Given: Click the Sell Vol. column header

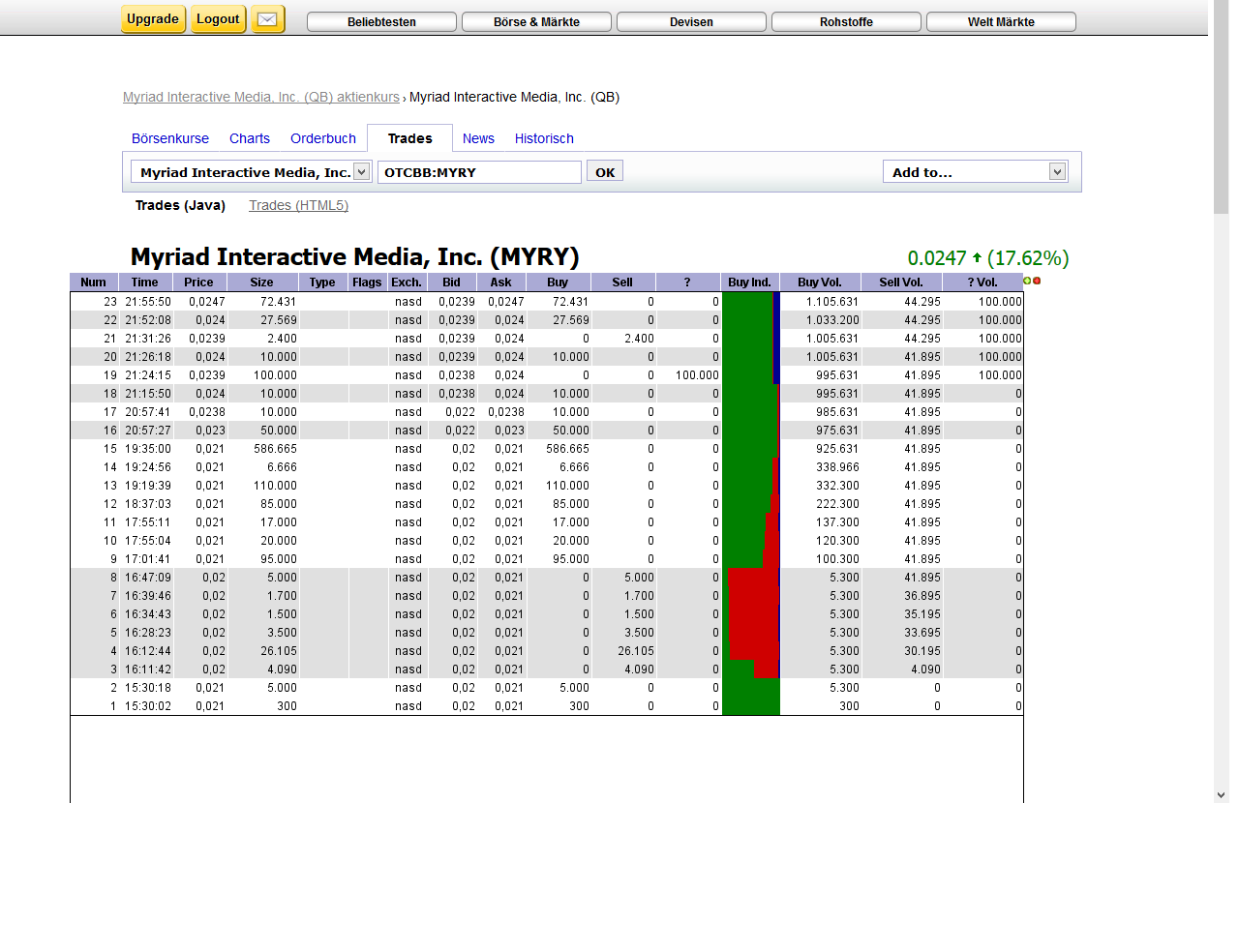Looking at the screenshot, I should click(901, 283).
